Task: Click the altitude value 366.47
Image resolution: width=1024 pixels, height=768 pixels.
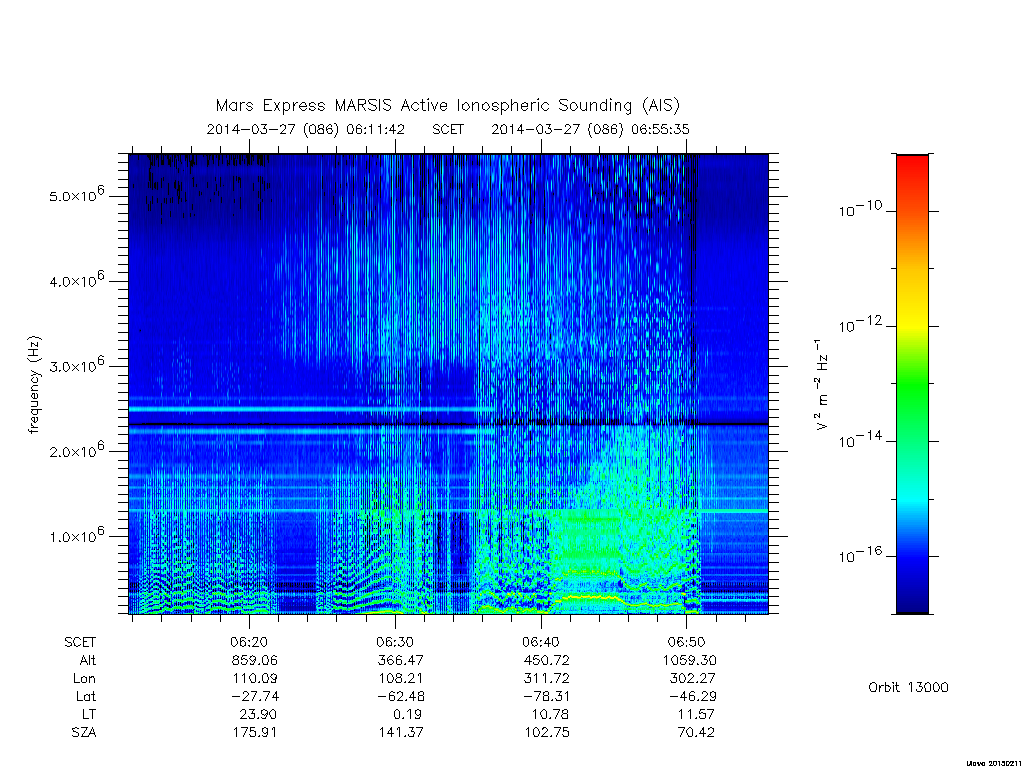Action: (400, 660)
